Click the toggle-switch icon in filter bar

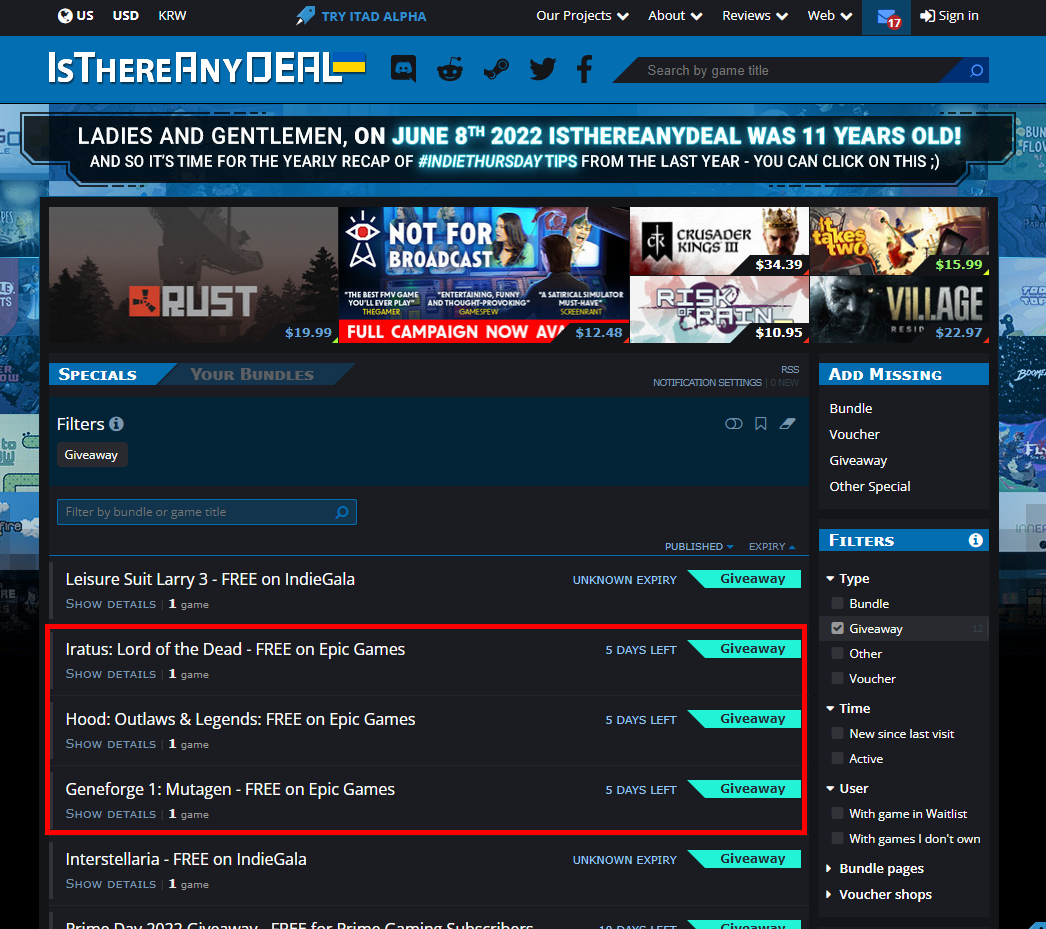pyautogui.click(x=734, y=424)
